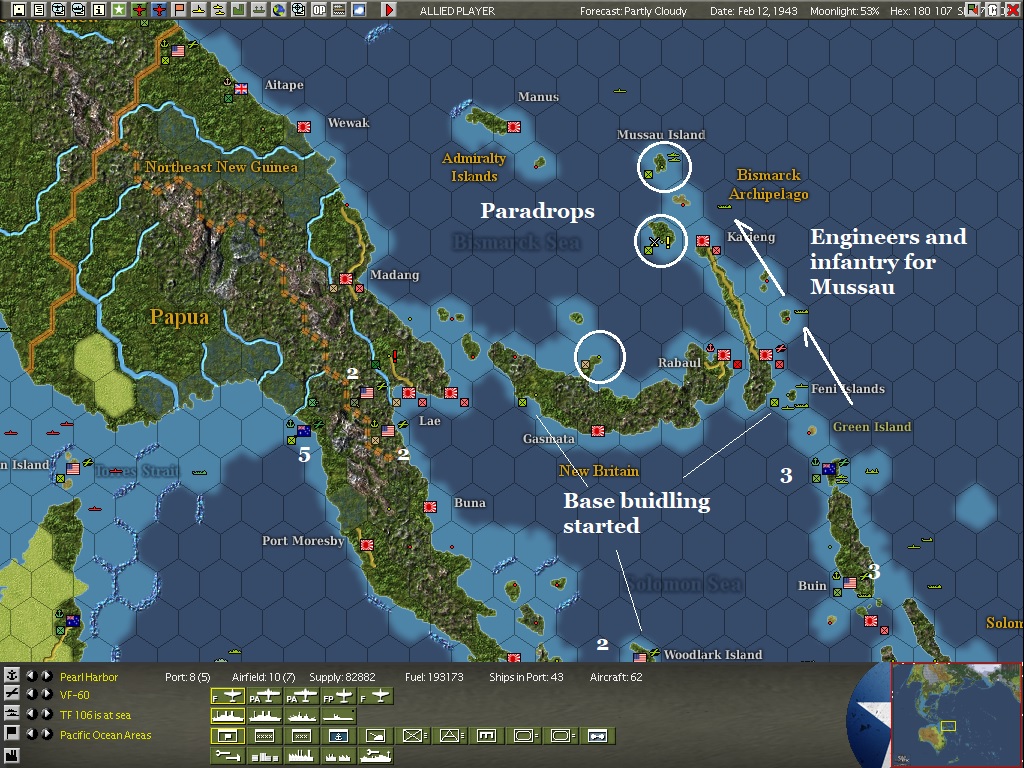Screen dimensions: 1024x768
Task: Select the first PA patrol aircraft button
Action: click(x=264, y=696)
